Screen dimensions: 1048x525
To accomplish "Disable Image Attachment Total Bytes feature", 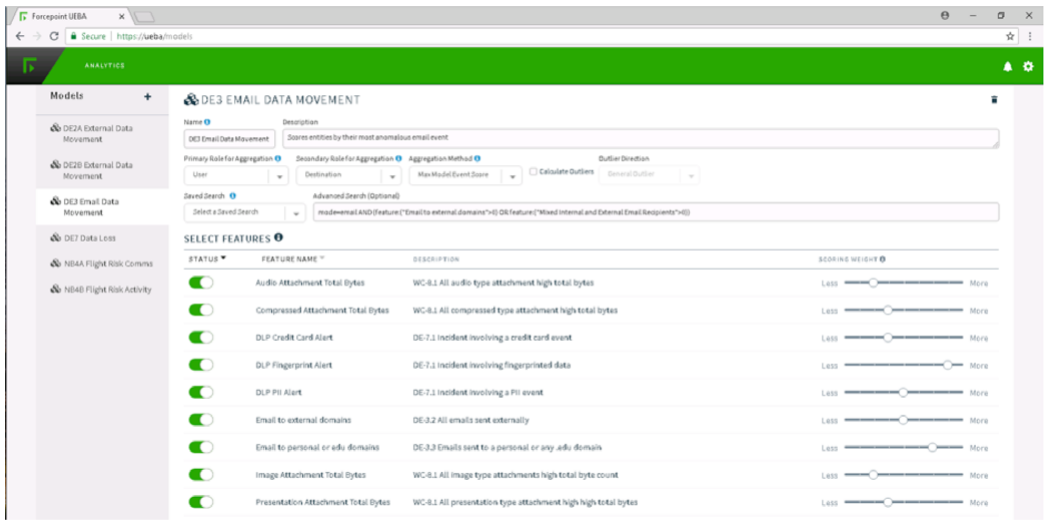I will point(201,474).
